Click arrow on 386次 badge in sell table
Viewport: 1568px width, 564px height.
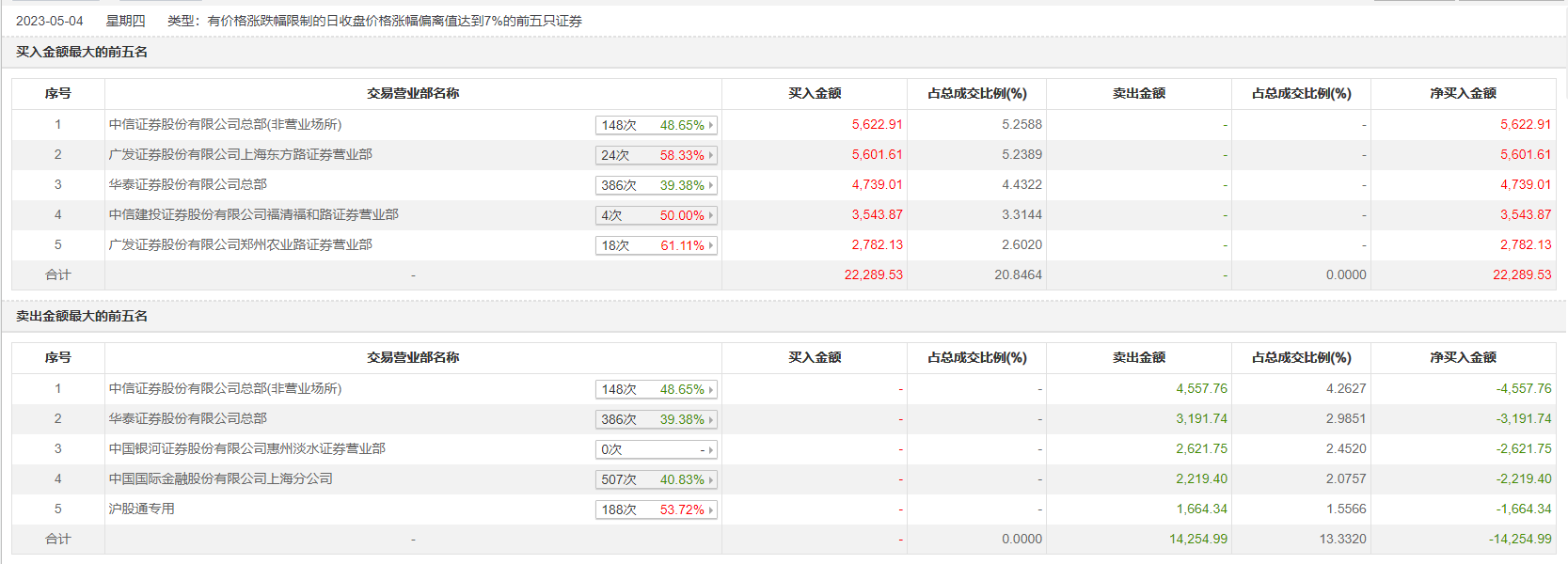(711, 420)
